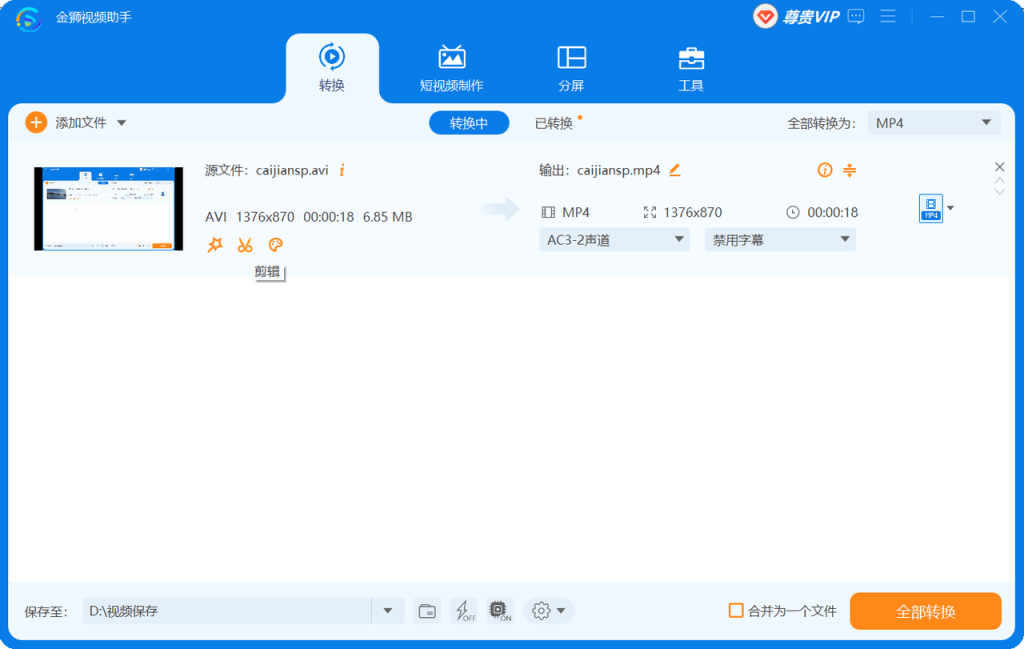1024x649 pixels.
Task: Click the orange plus add-file icon
Action: [36, 122]
